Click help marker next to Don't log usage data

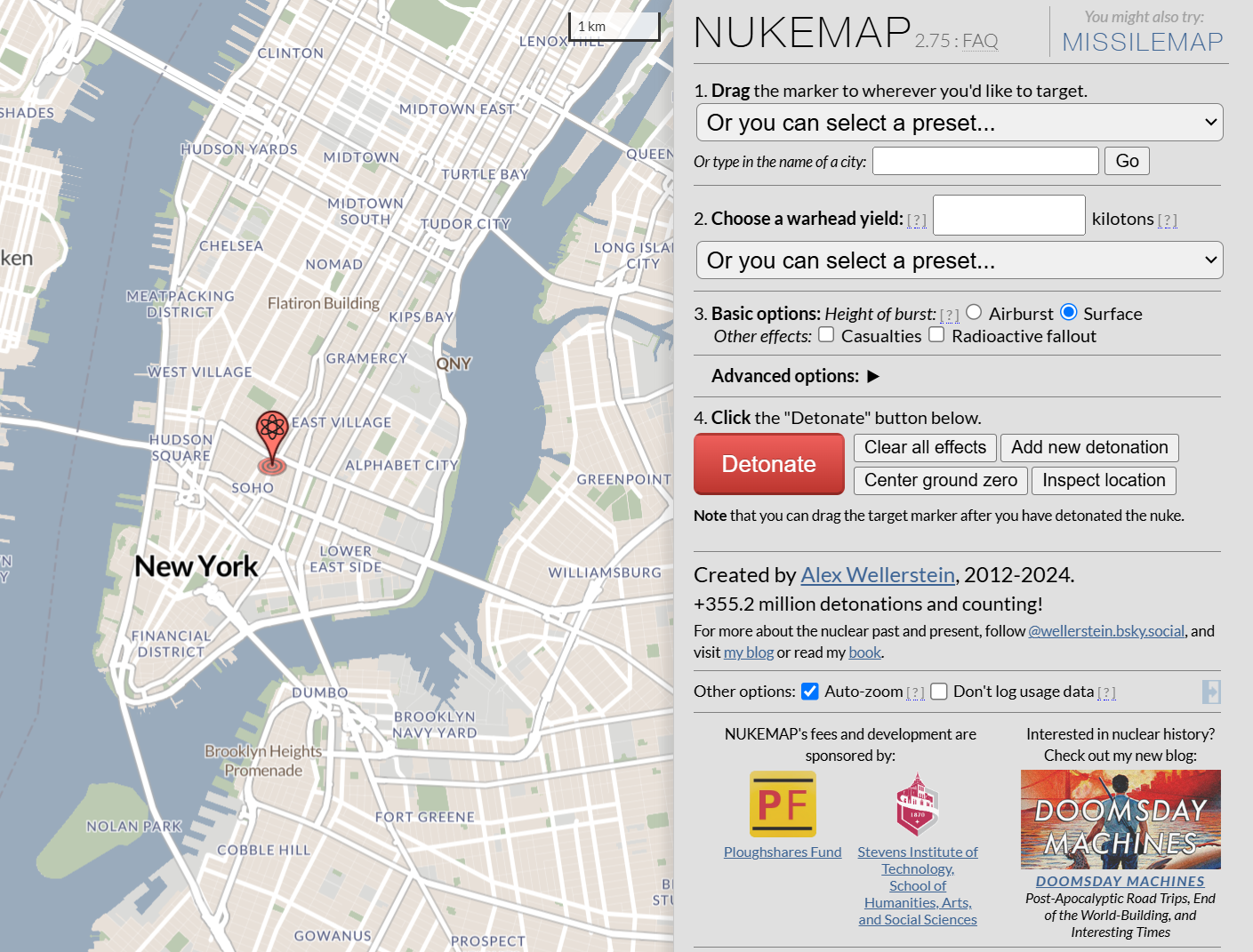tap(1106, 693)
